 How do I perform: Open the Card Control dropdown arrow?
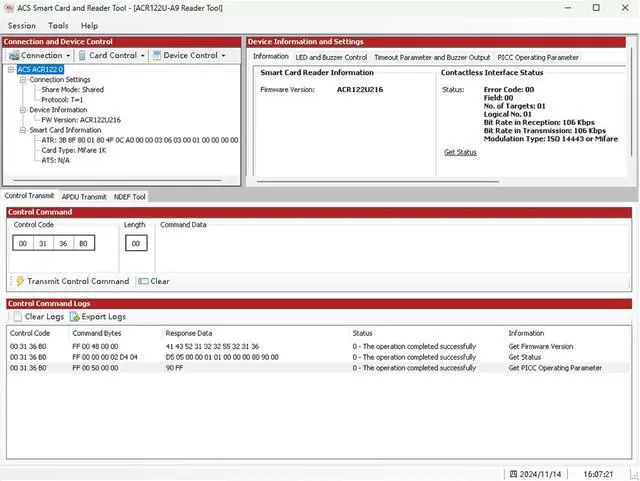(x=142, y=56)
